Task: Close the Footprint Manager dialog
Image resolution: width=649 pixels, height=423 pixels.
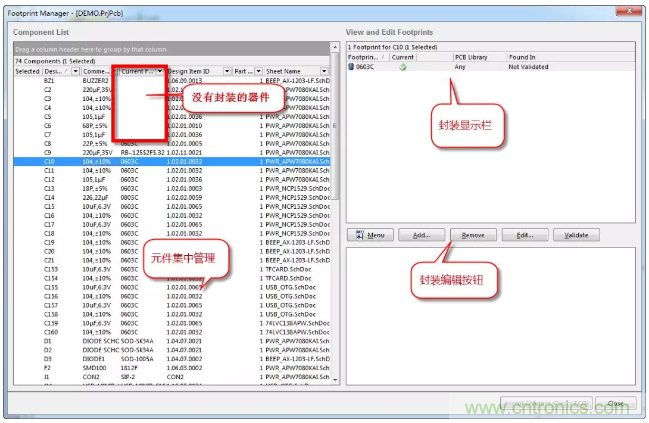Action: pos(615,404)
